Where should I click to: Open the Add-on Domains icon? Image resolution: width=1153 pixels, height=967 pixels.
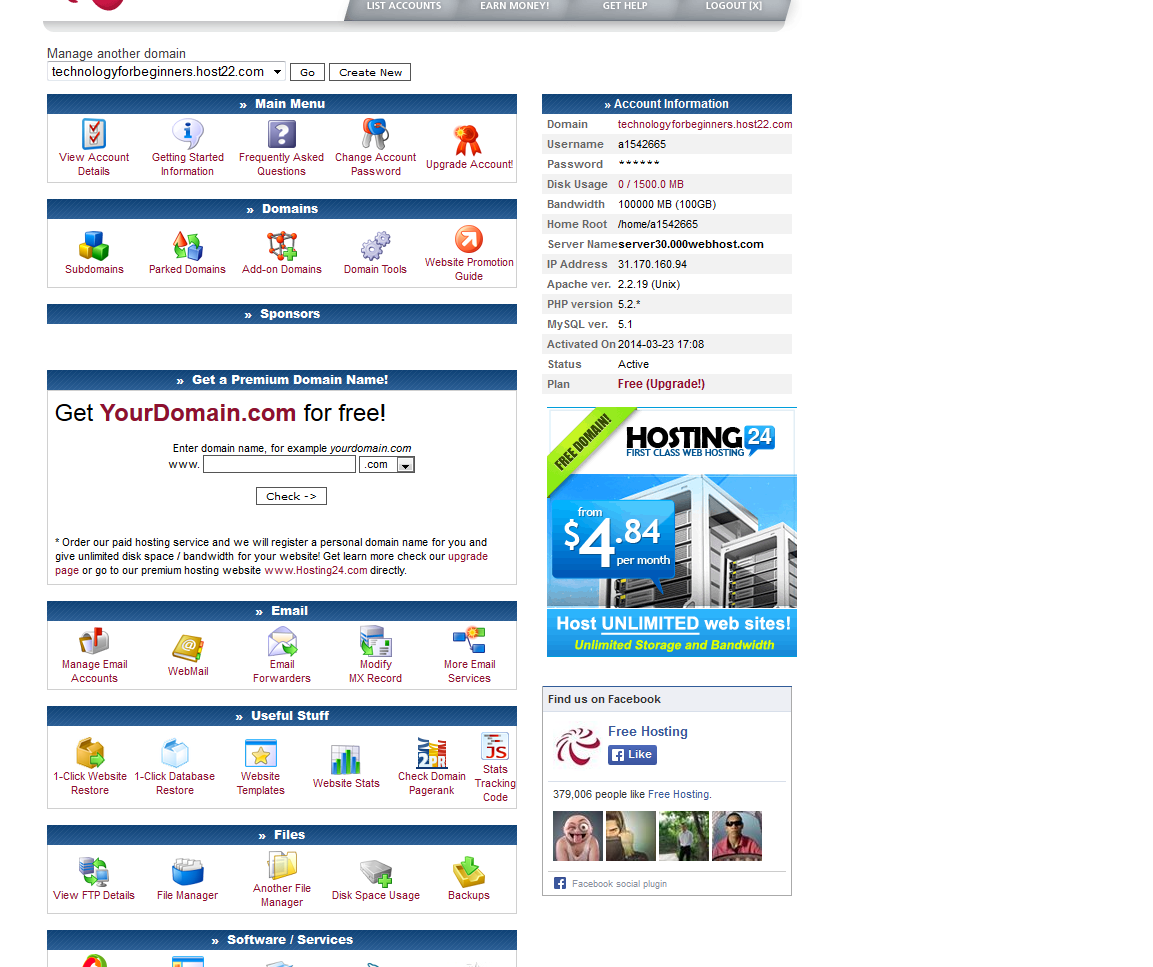282,246
